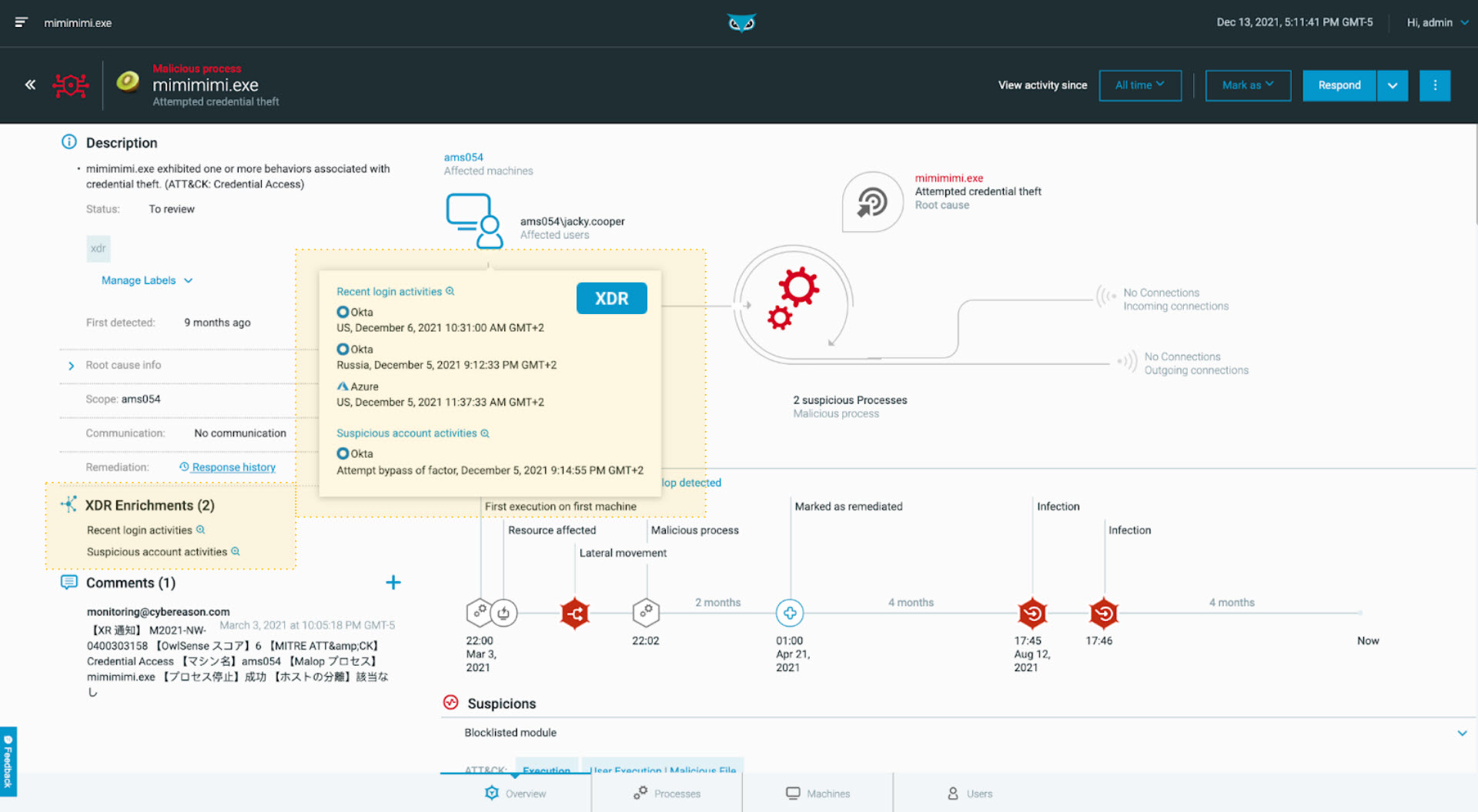Click the 'ams054\jacky.cooper' affected user text
The width and height of the screenshot is (1478, 812).
(x=572, y=222)
